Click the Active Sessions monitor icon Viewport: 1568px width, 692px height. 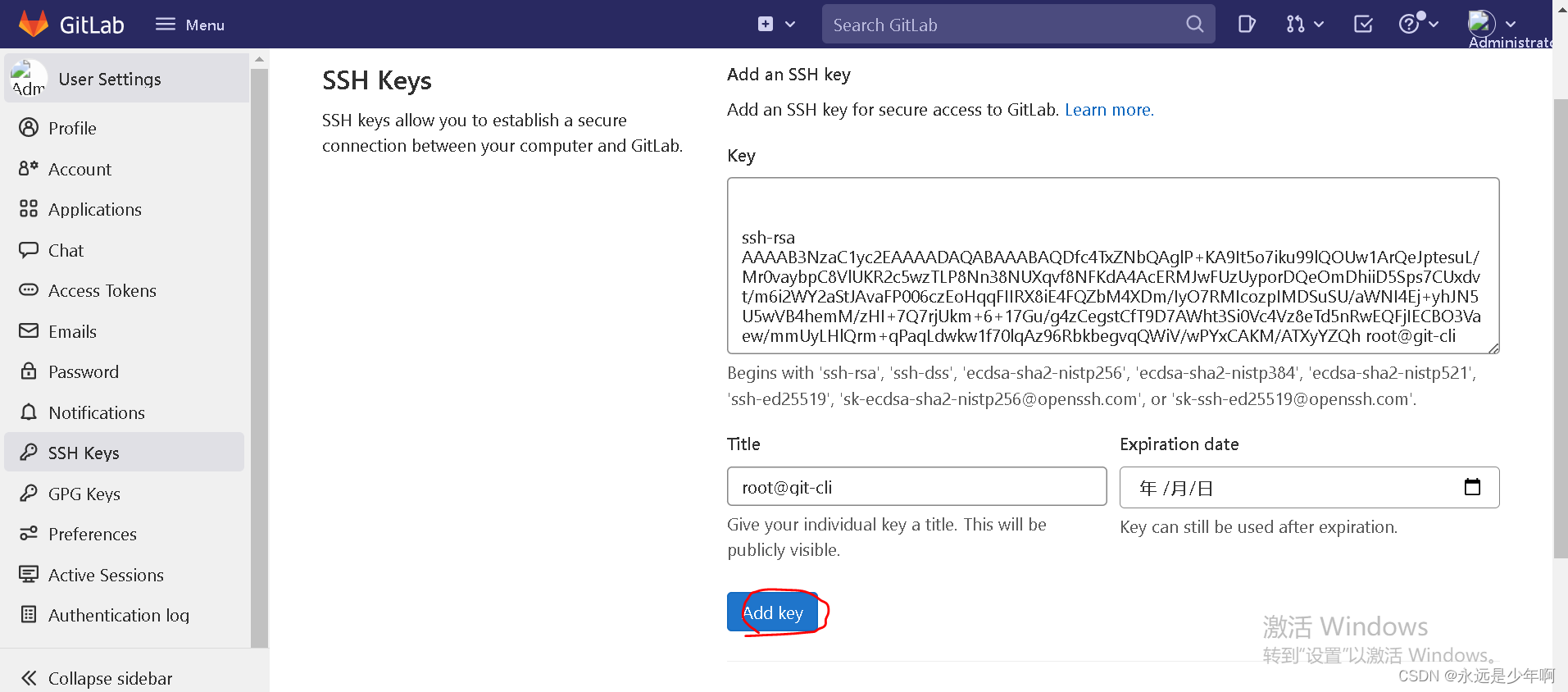click(29, 575)
